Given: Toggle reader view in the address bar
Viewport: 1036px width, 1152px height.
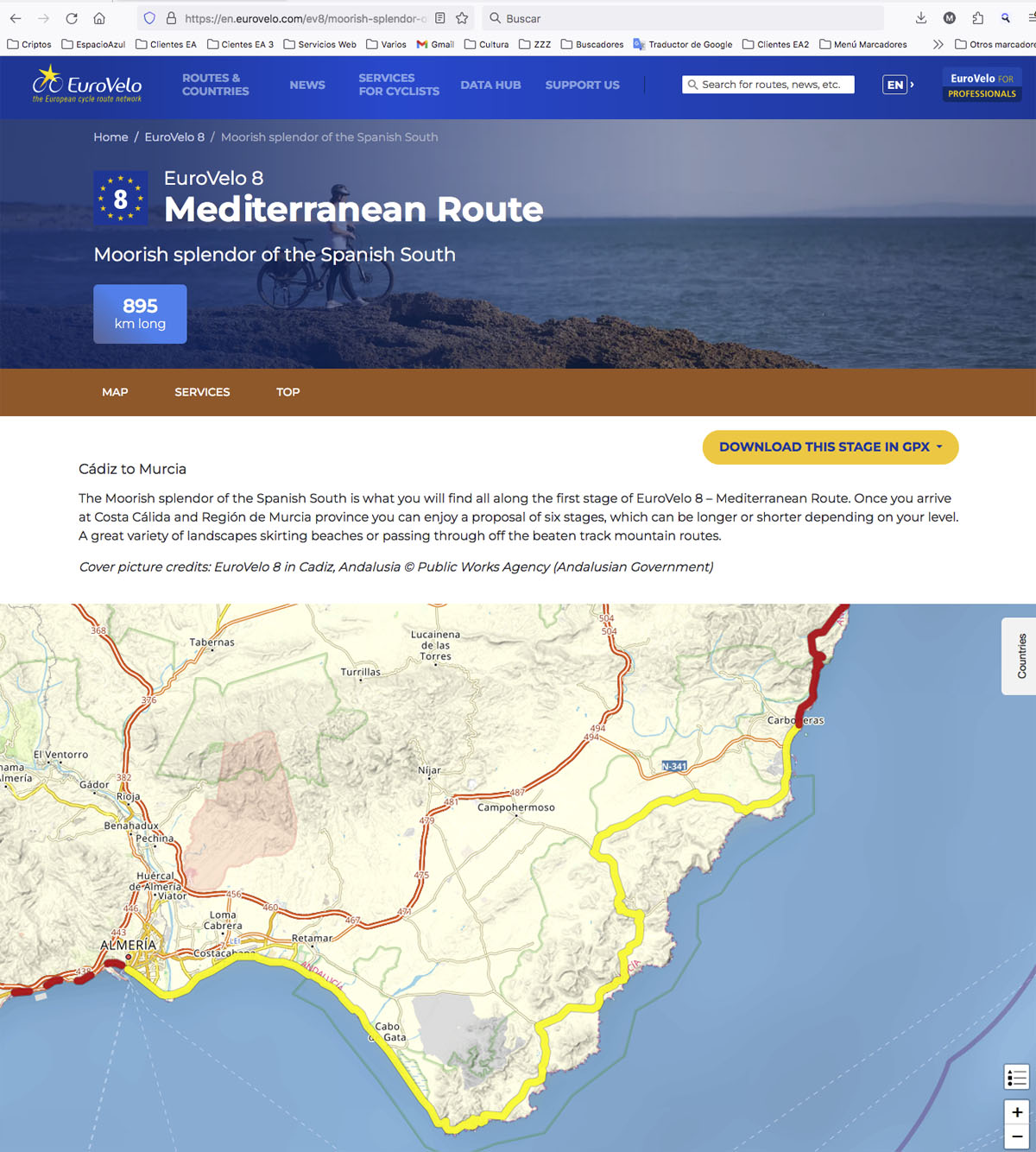Looking at the screenshot, I should pyautogui.click(x=440, y=18).
